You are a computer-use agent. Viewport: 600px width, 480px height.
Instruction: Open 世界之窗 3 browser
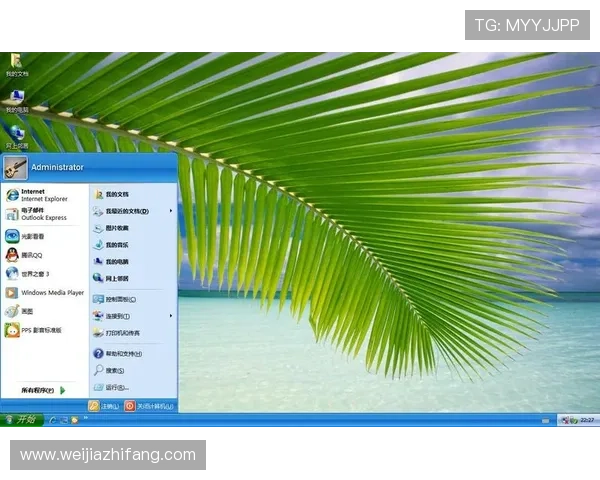[30, 274]
